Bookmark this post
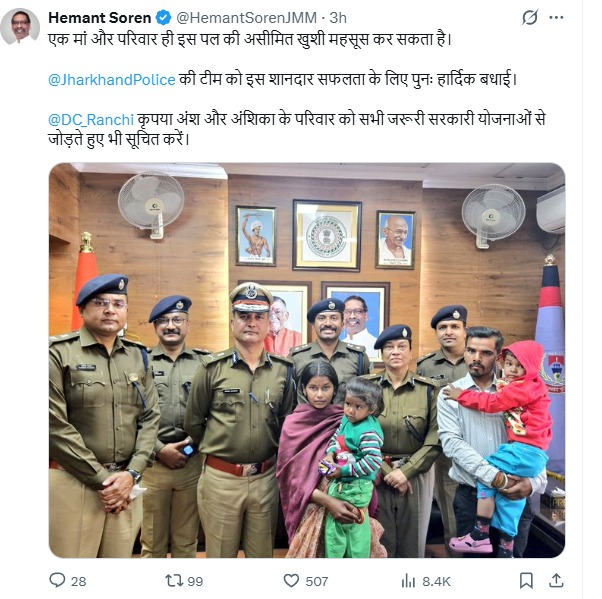The image size is (602, 599). [x=526, y=580]
